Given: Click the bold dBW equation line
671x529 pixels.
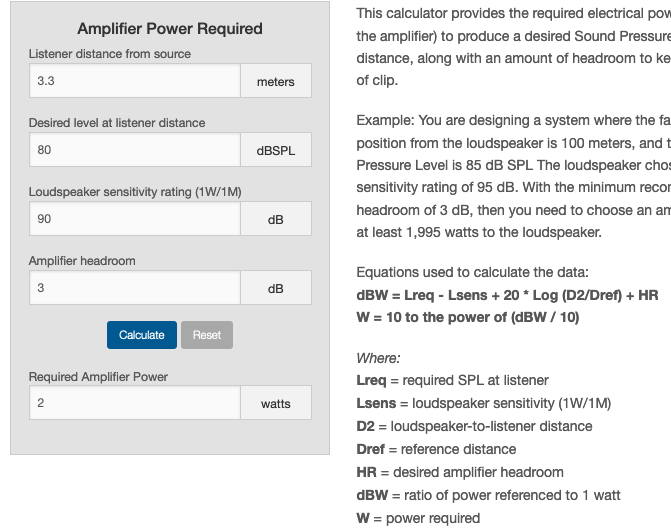Looking at the screenshot, I should 507,295.
